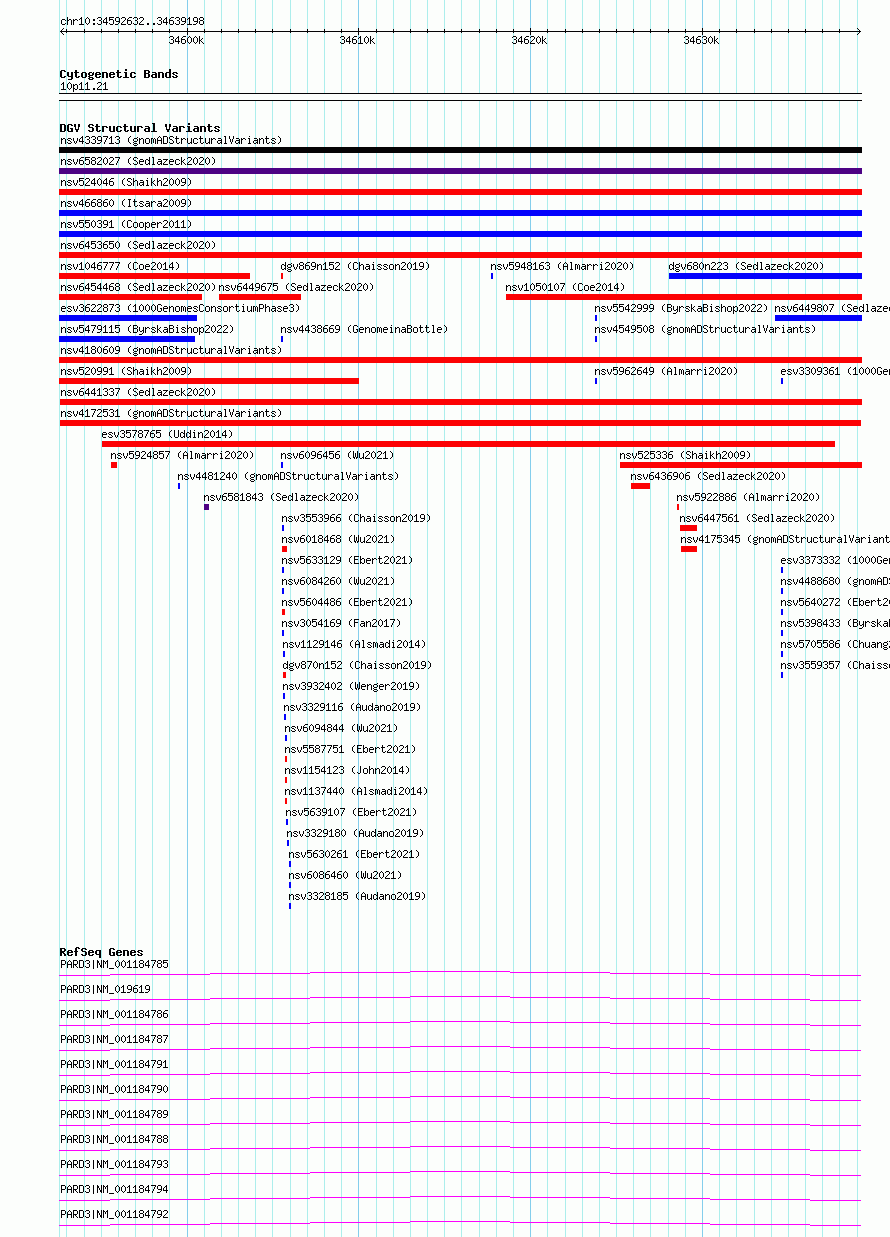Click dgv680n223 (Sedlazeck2020) blue bar

click(x=765, y=276)
